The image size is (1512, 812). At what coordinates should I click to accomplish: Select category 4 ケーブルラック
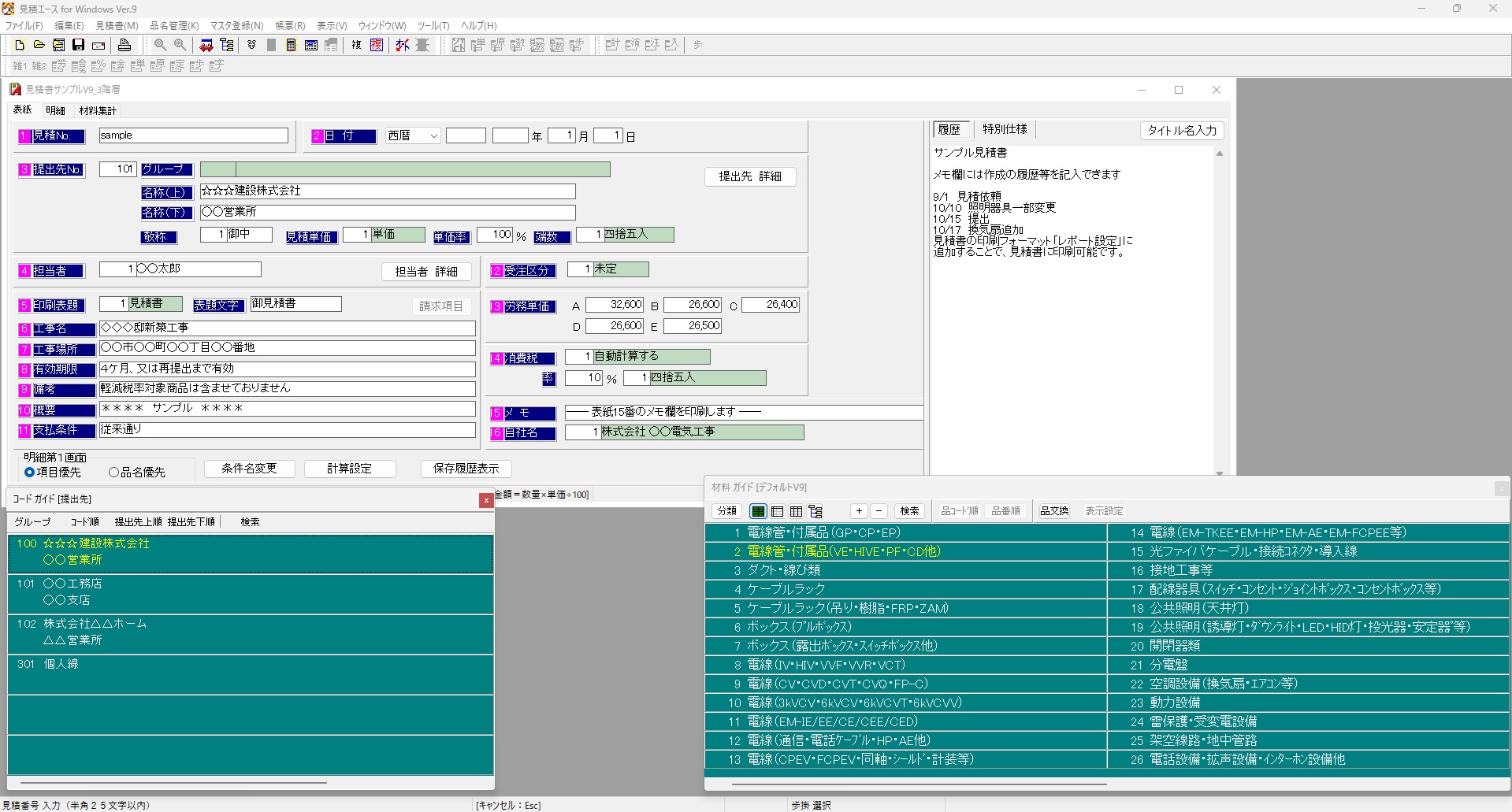pyautogui.click(x=906, y=589)
